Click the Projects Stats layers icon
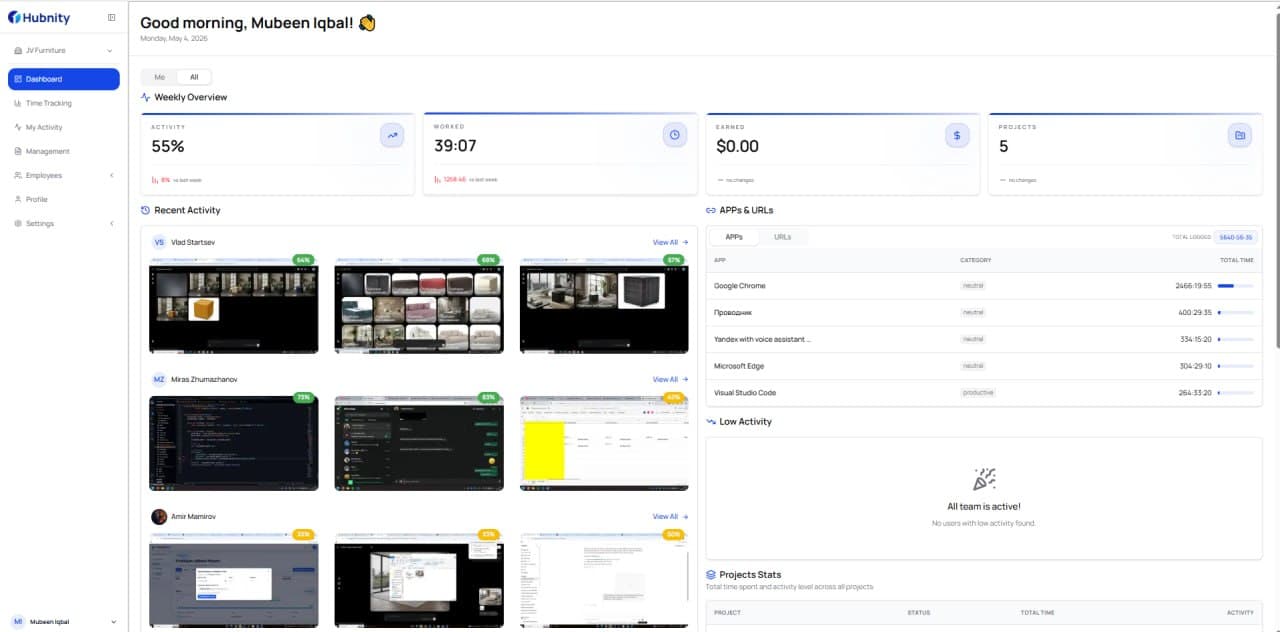 [711, 574]
